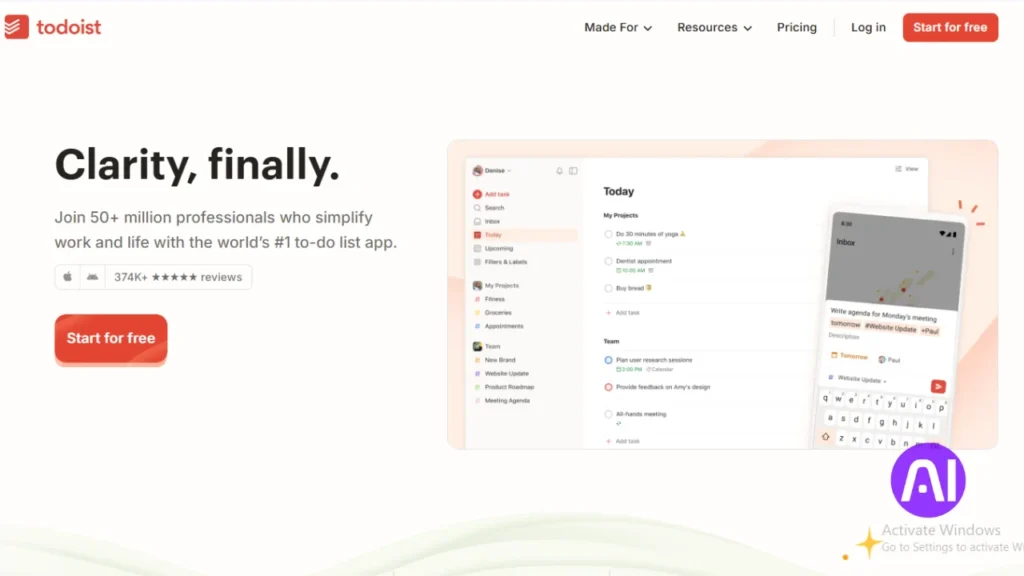
Task: Click the Start for free button
Action: click(x=110, y=338)
